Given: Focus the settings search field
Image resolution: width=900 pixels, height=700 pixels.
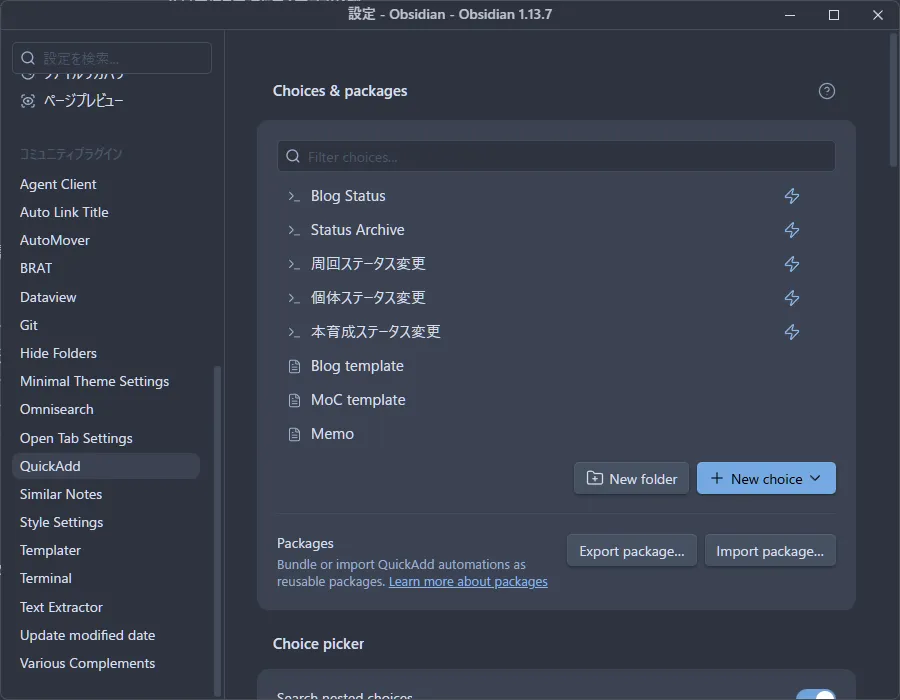Looking at the screenshot, I should pos(112,58).
